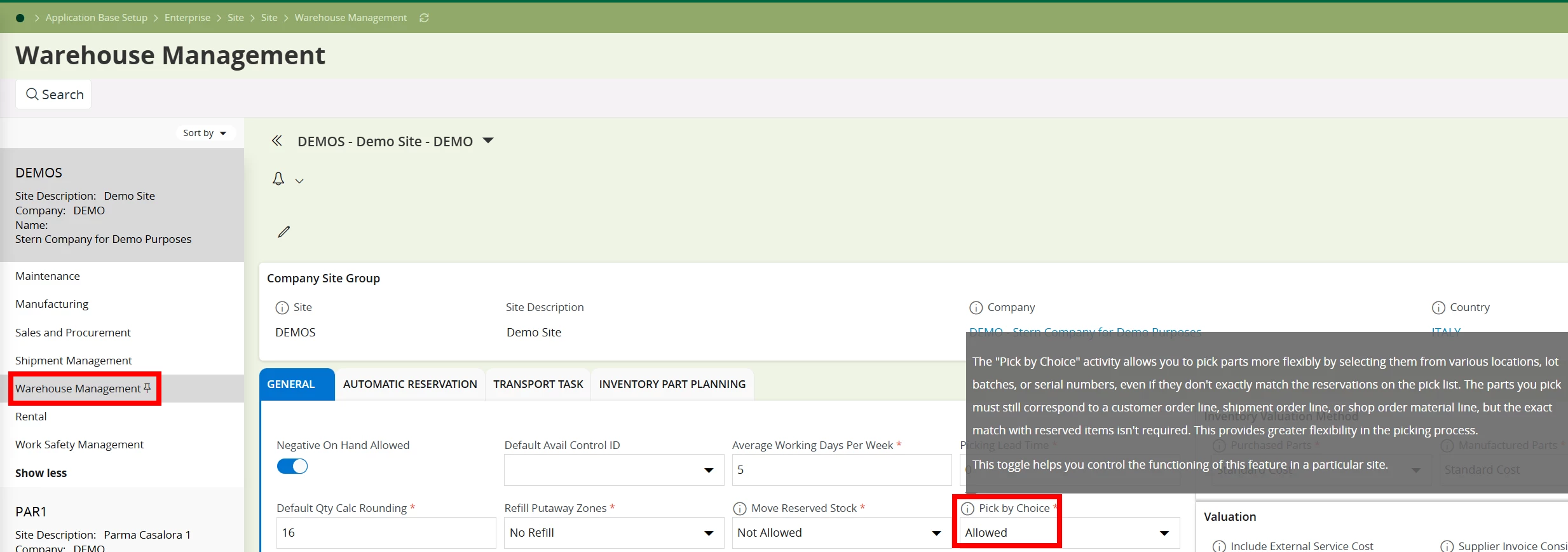The width and height of the screenshot is (1568, 552).
Task: Expand the chevron next to the bell
Action: tap(299, 181)
